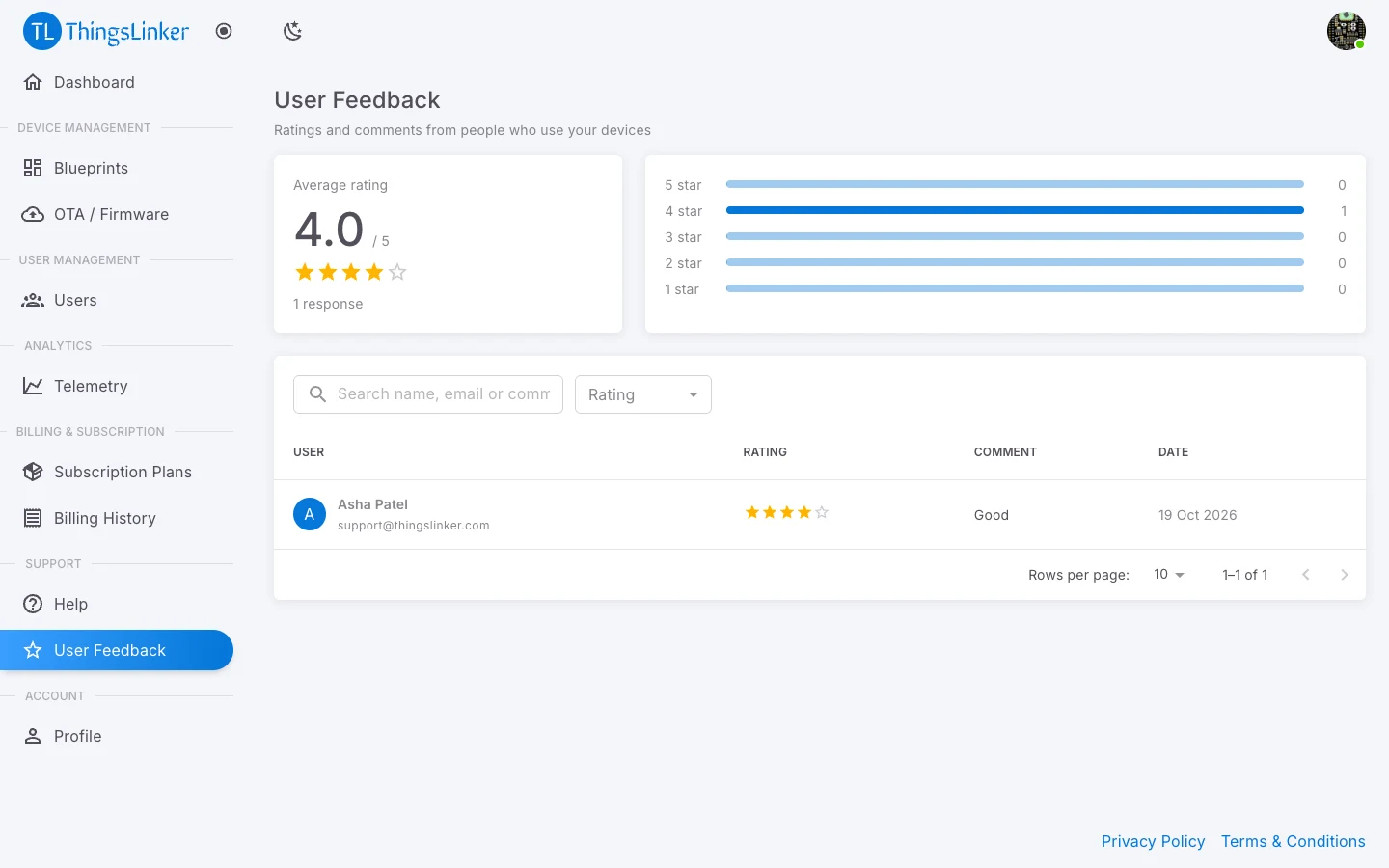
Task: Go to OTA / Firmware
Action: (x=117, y=214)
